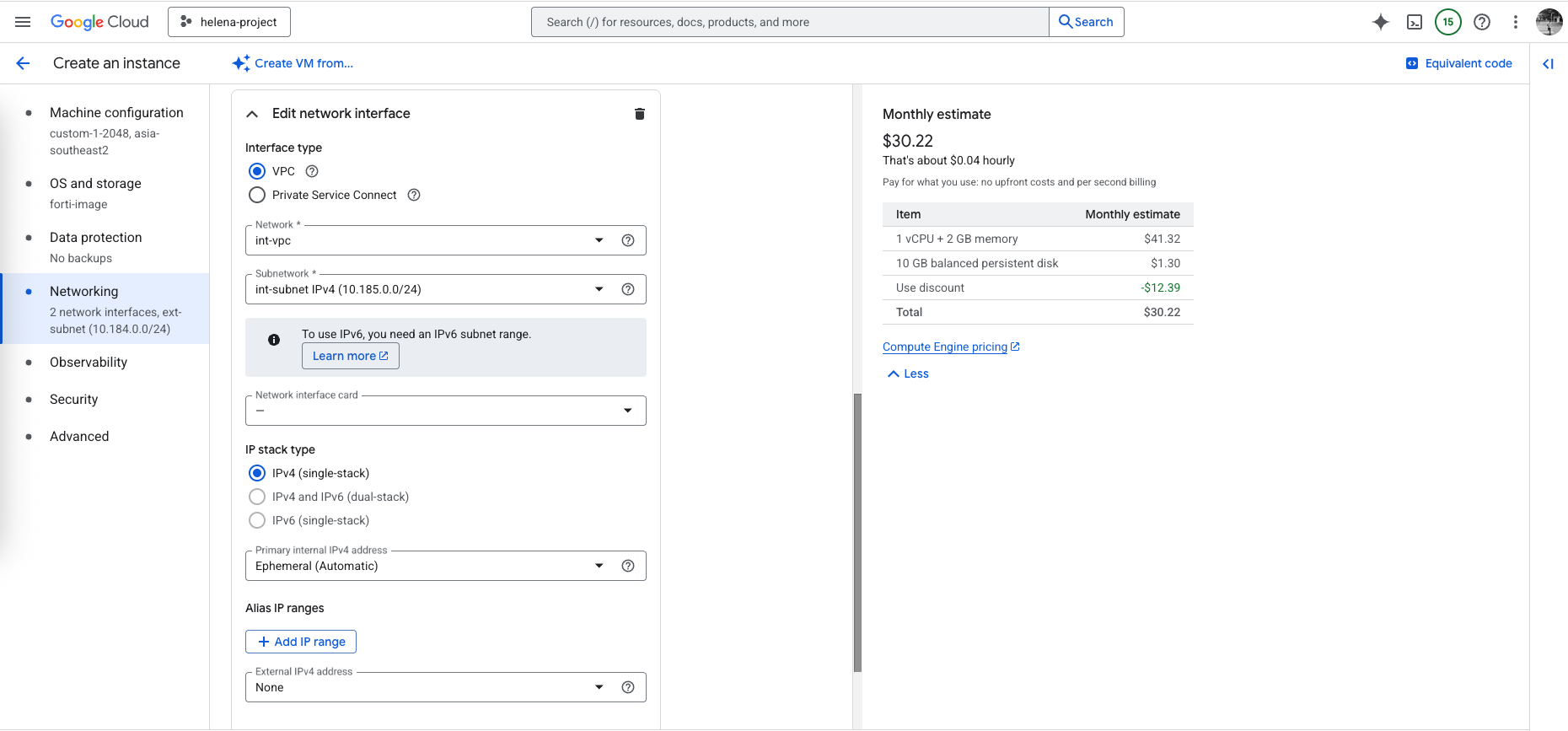Image resolution: width=1568 pixels, height=731 pixels.
Task: Select the Private Service Connect radio button
Action: coord(257,195)
